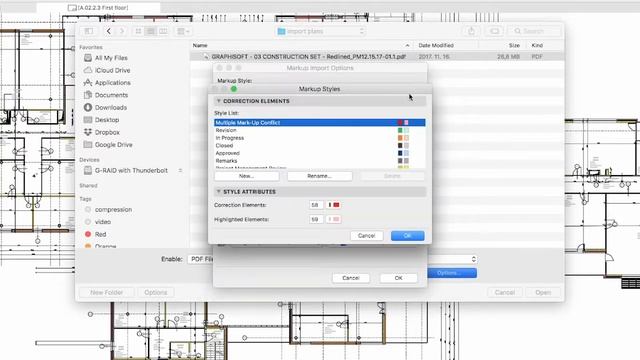640x360 pixels.
Task: Cancel the file open dialog
Action: pos(504,292)
